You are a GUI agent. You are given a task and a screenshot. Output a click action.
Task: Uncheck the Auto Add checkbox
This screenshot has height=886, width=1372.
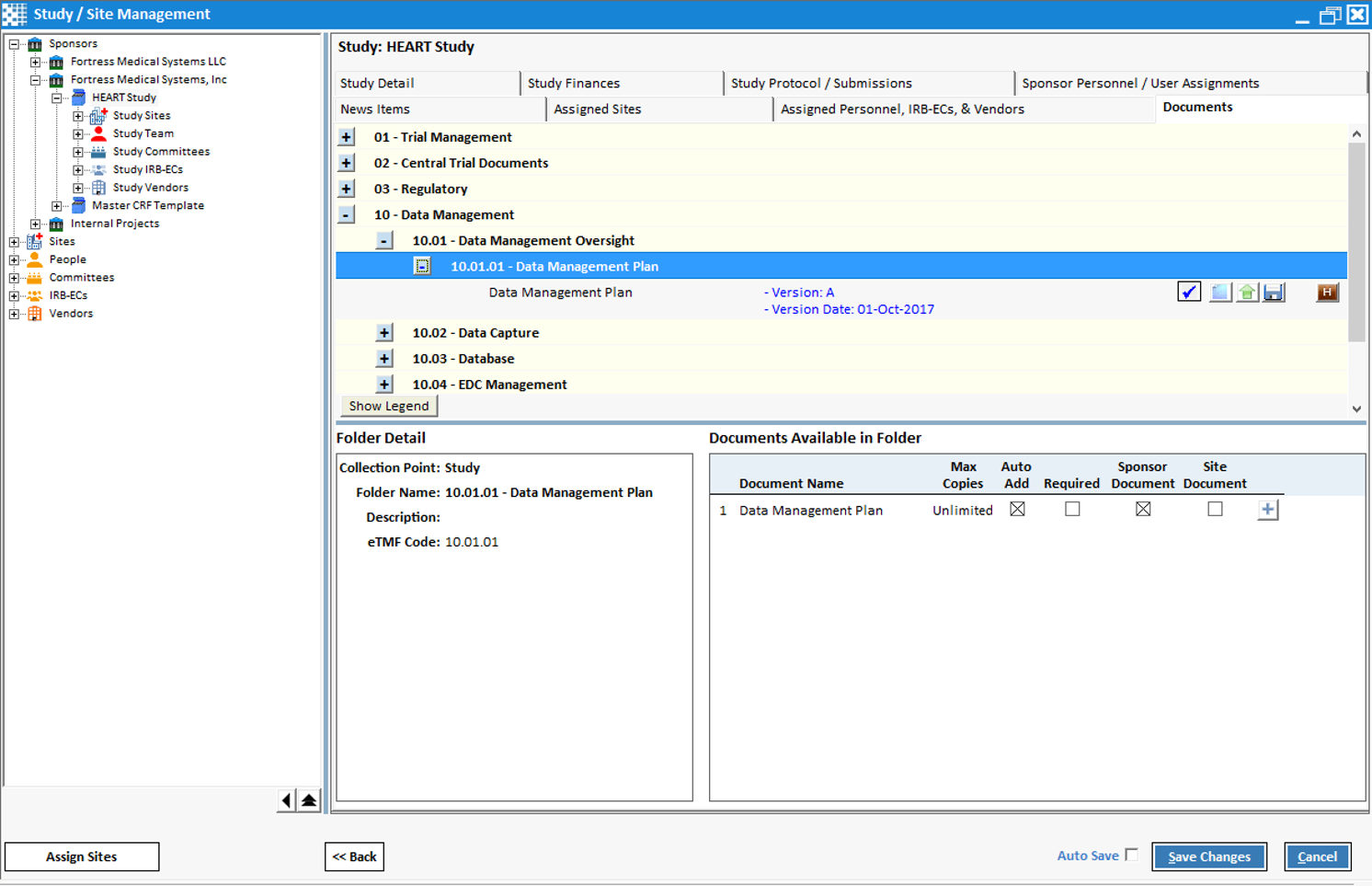1017,509
